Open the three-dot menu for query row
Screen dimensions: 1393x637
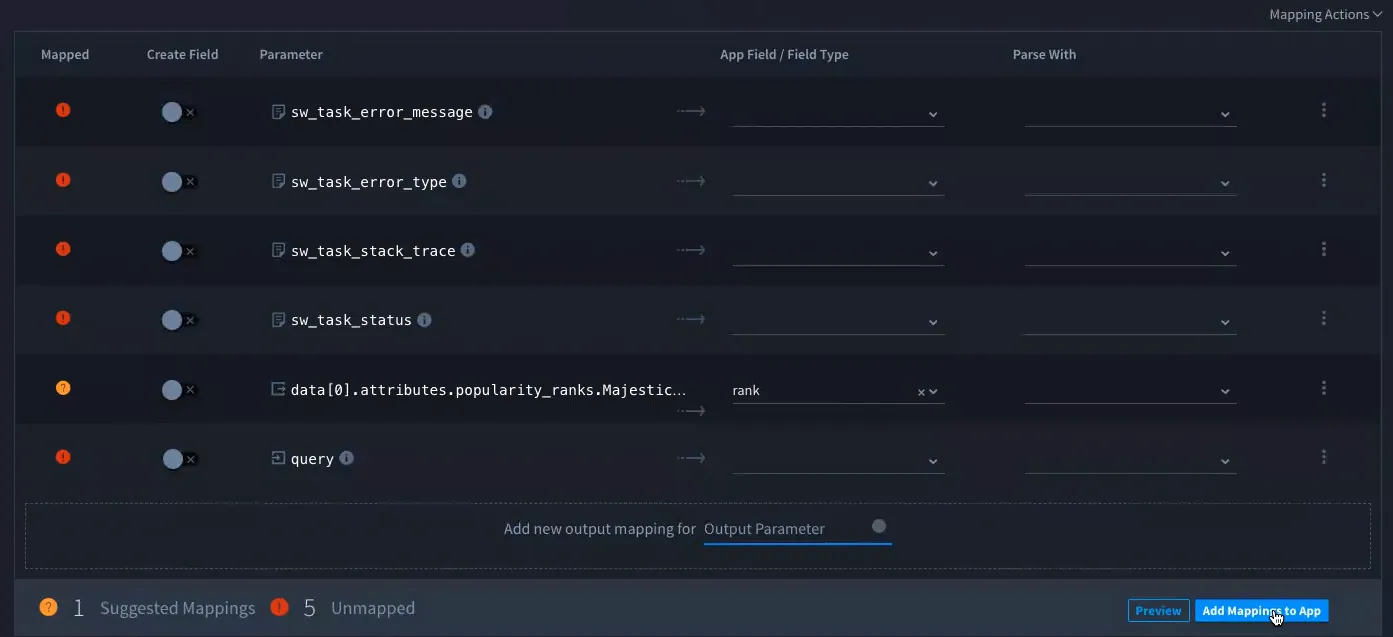(1323, 457)
